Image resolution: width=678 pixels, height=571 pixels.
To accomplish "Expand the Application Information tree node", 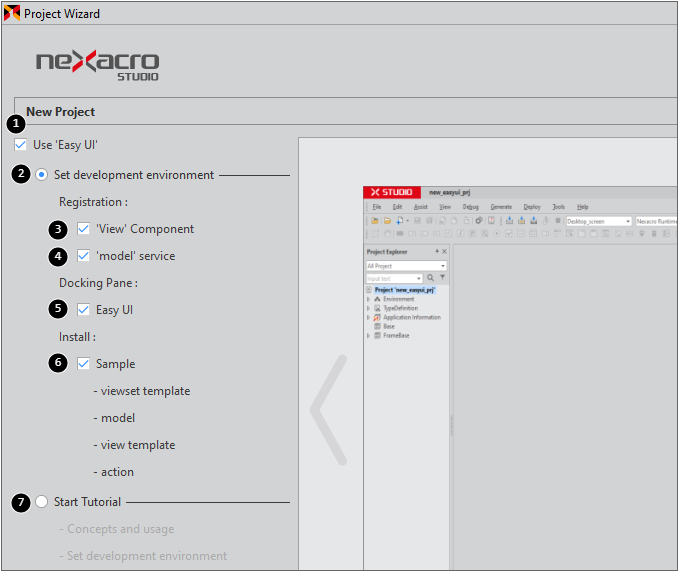I will tap(368, 317).
